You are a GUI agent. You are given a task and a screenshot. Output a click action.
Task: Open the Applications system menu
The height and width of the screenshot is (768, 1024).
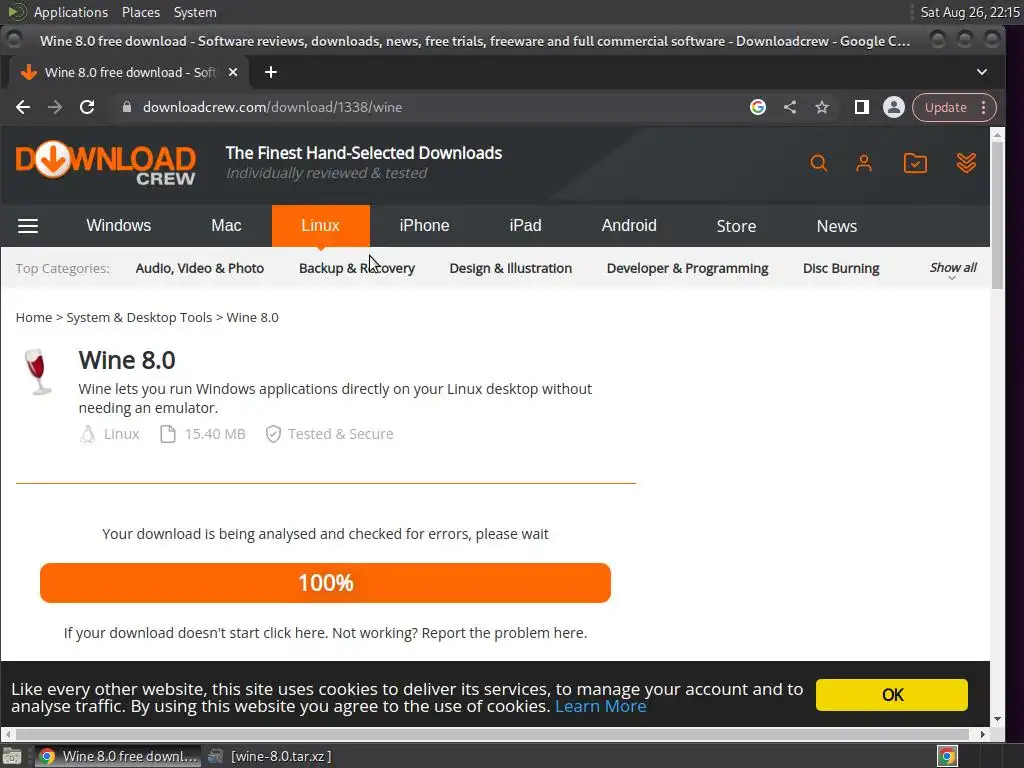coord(71,12)
